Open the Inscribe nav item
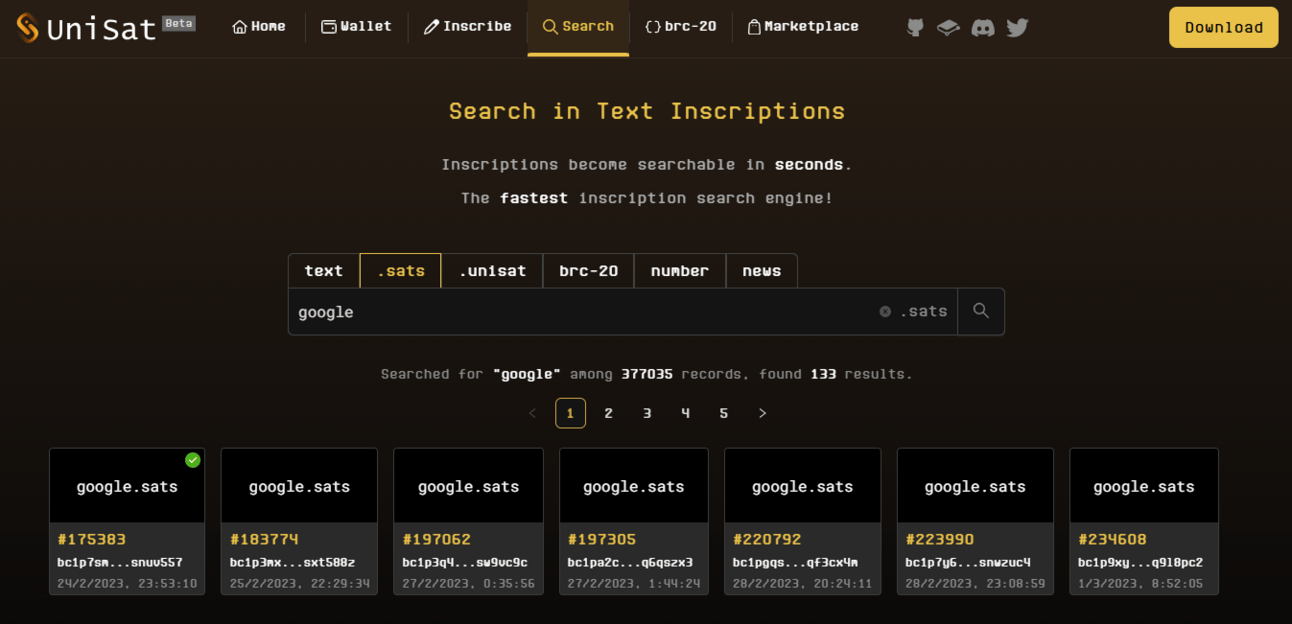This screenshot has width=1292, height=624. [467, 27]
